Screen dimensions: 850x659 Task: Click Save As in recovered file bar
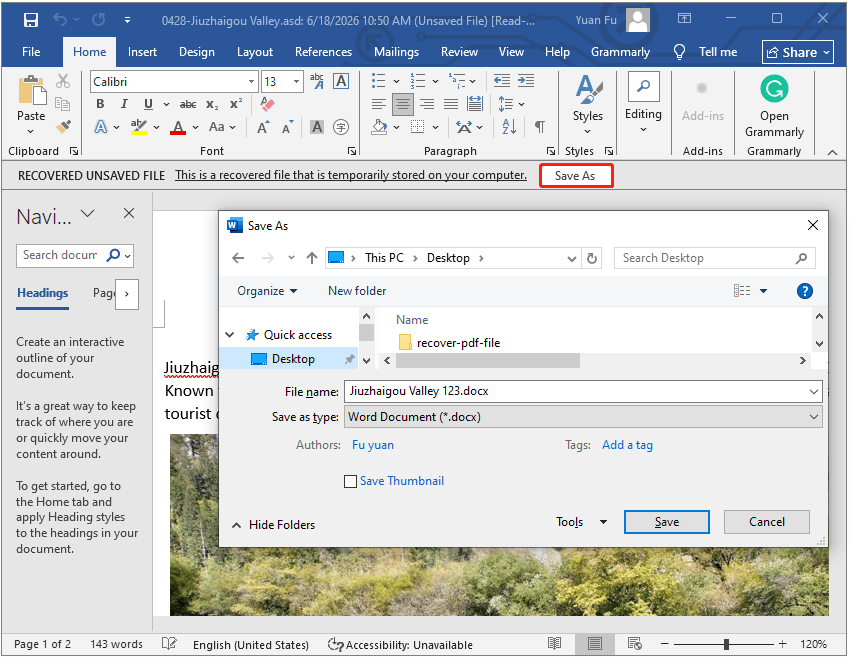[x=575, y=176]
